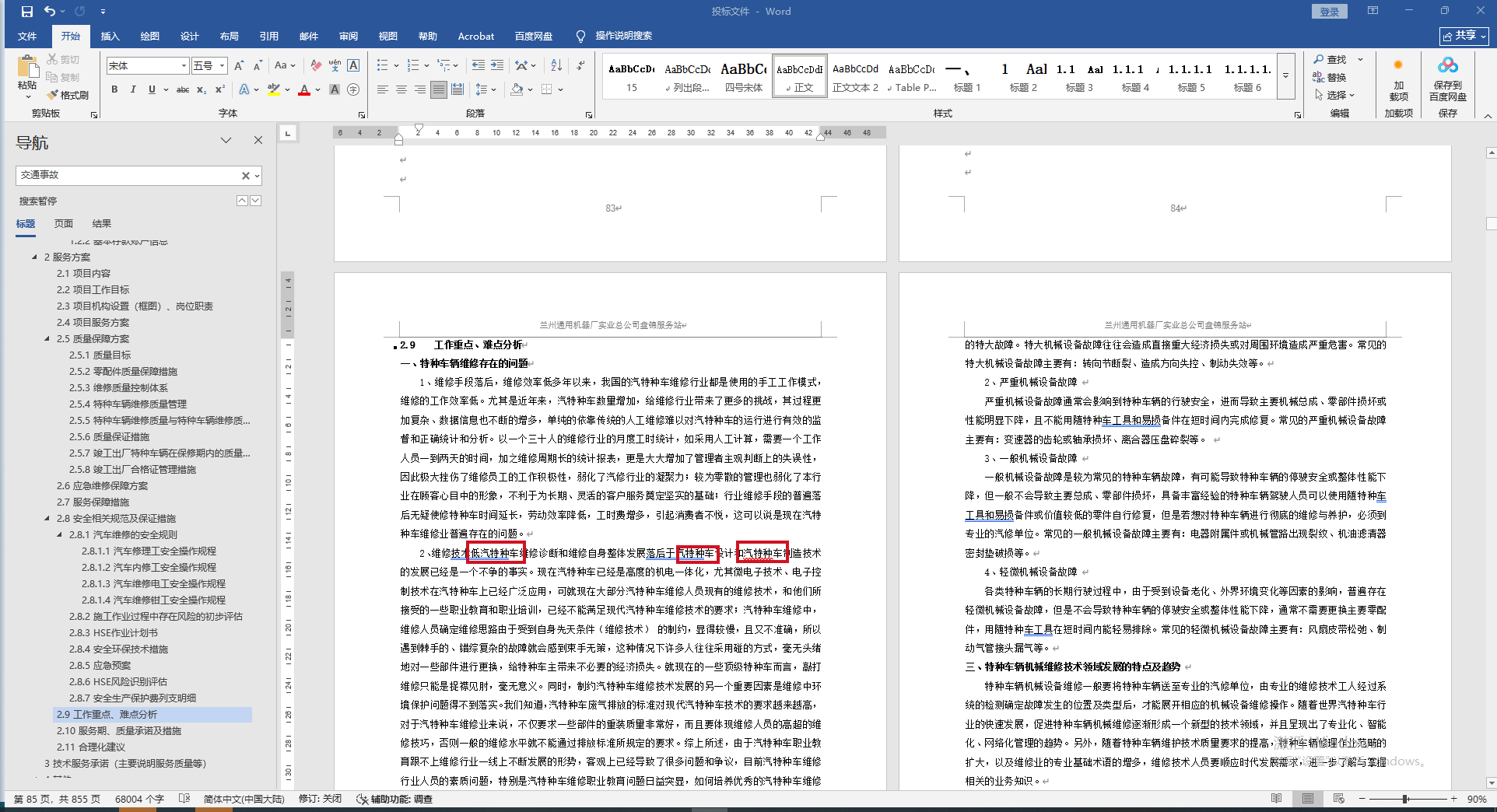
Task: Switch navigation pane to 页面 tab
Action: pos(64,223)
